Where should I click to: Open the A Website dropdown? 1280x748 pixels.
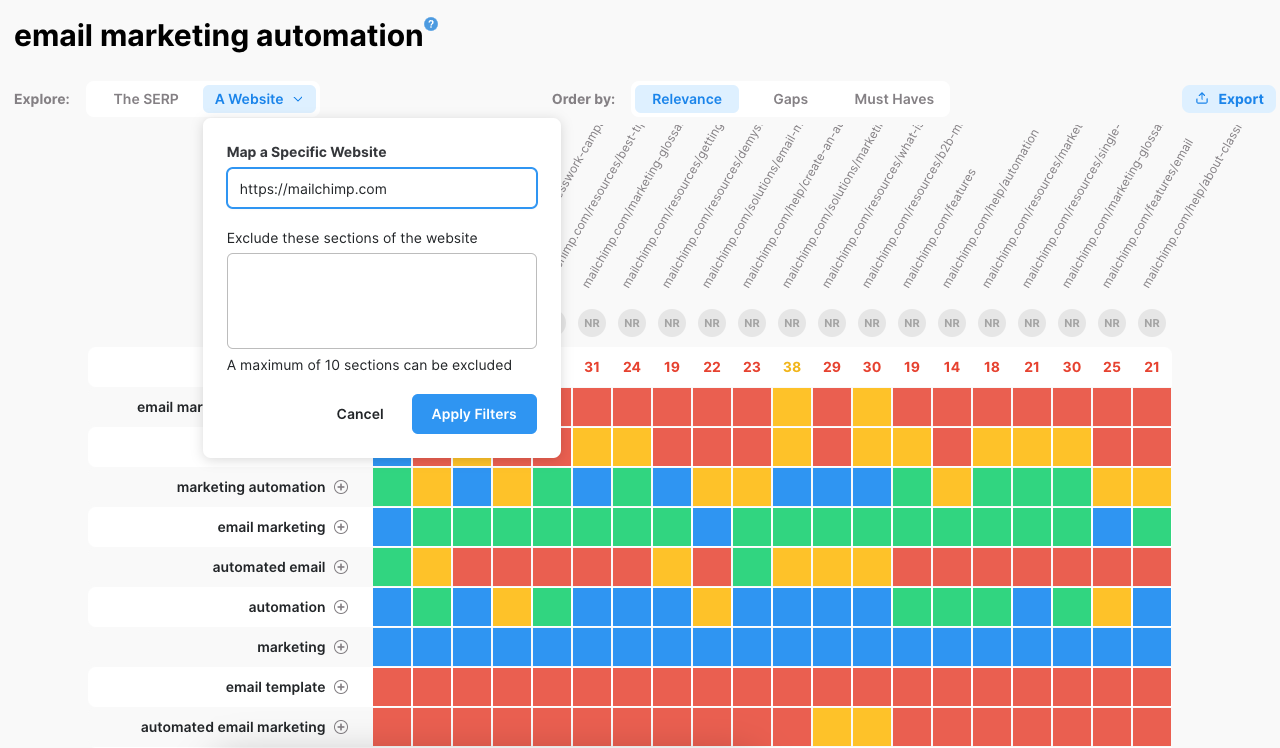pyautogui.click(x=259, y=99)
